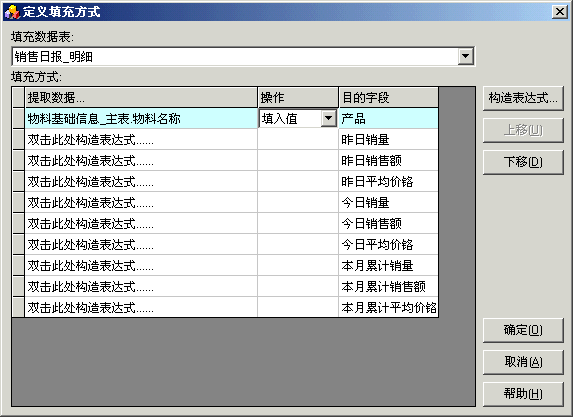Confirm with the 确定 button
The height and width of the screenshot is (417, 573).
tap(523, 330)
